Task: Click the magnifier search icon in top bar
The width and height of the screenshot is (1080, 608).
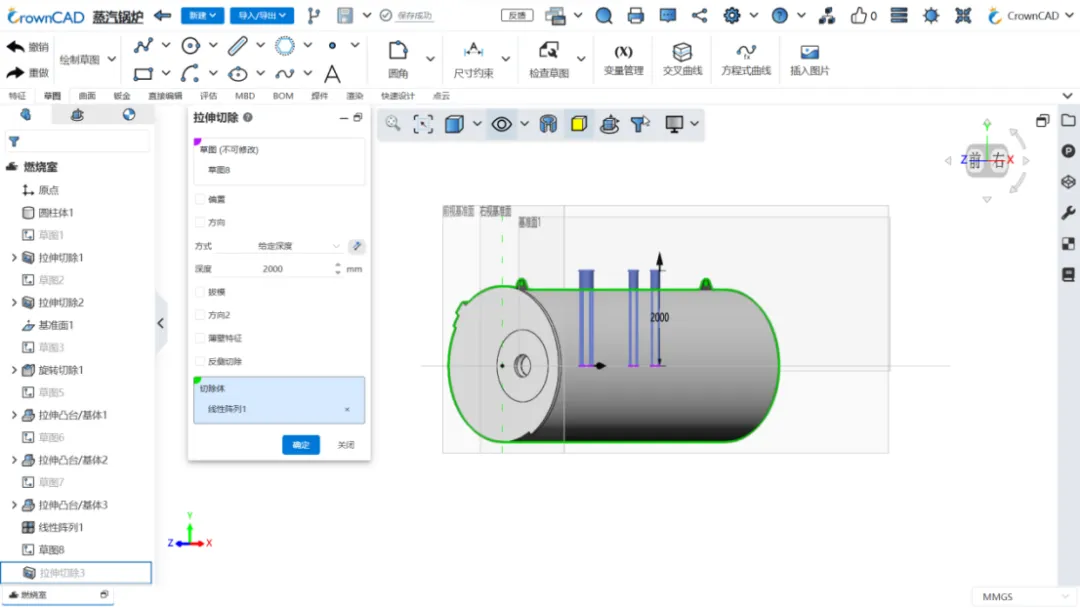Action: [x=603, y=15]
